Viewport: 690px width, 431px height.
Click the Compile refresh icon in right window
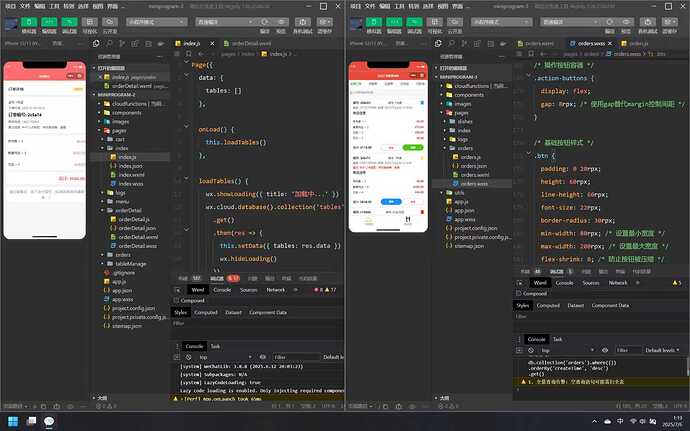pos(609,22)
